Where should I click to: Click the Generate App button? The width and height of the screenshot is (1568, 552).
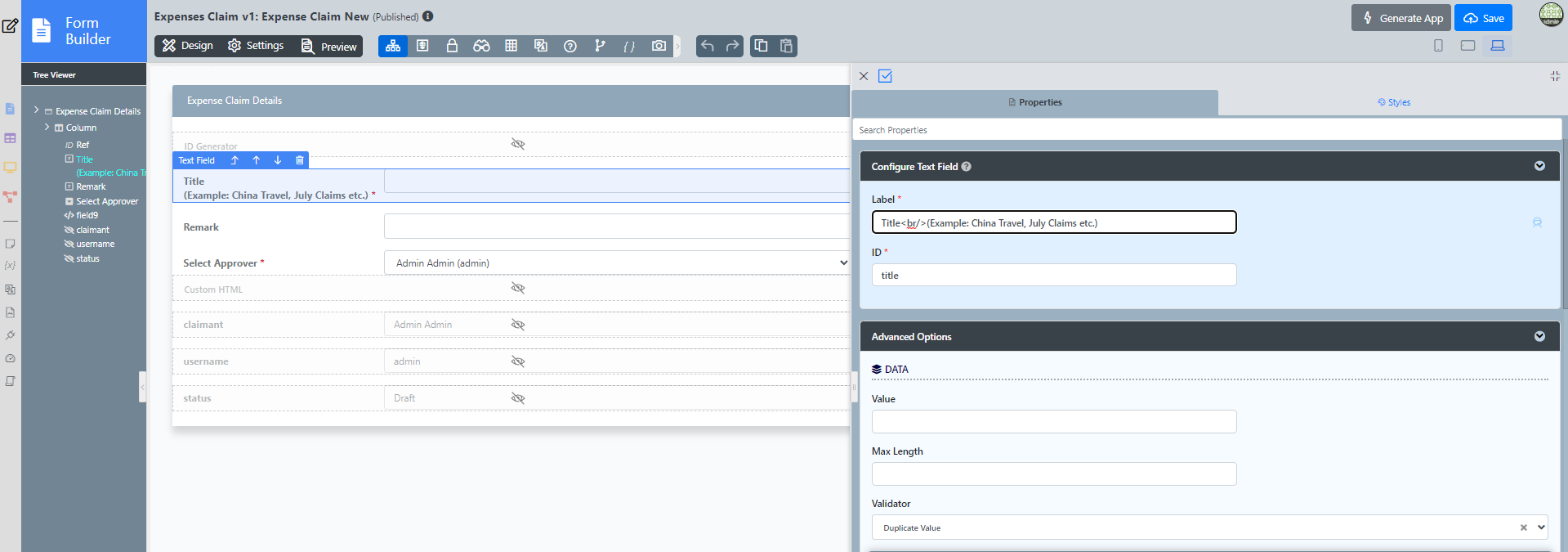[x=1401, y=18]
